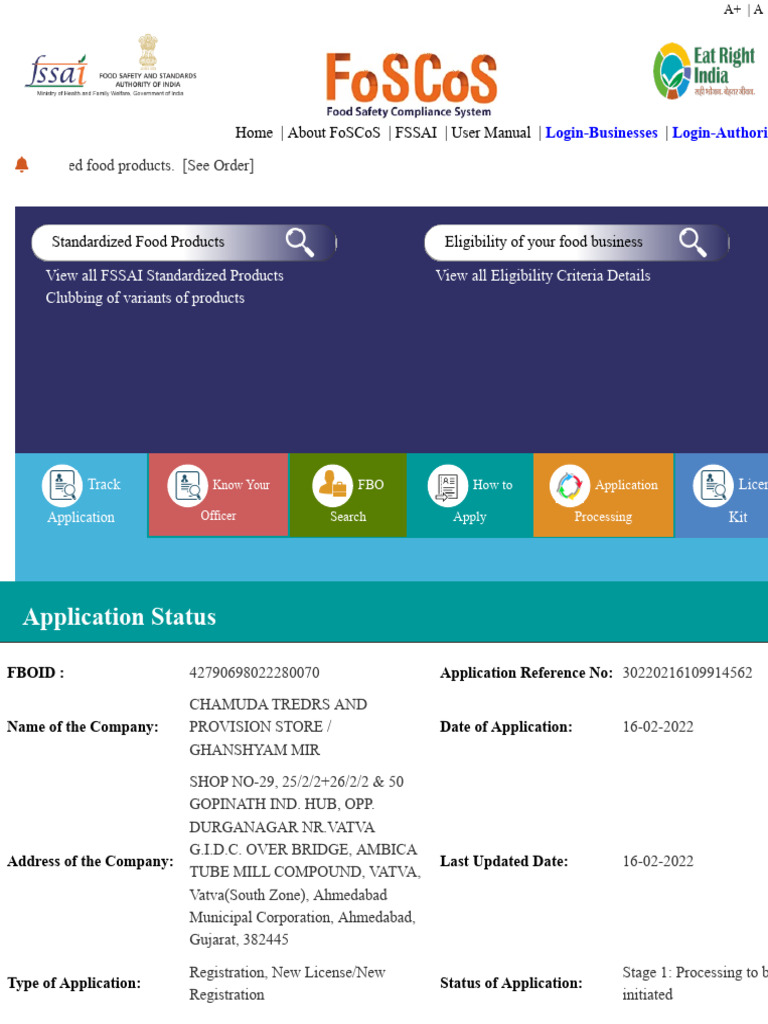Open the Home menu item
Image resolution: width=768 pixels, height=1024 pixels.
(x=254, y=133)
